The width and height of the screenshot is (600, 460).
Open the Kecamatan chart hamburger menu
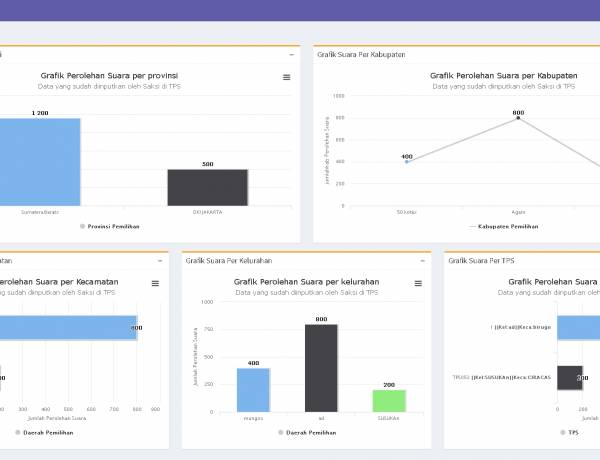tap(155, 283)
